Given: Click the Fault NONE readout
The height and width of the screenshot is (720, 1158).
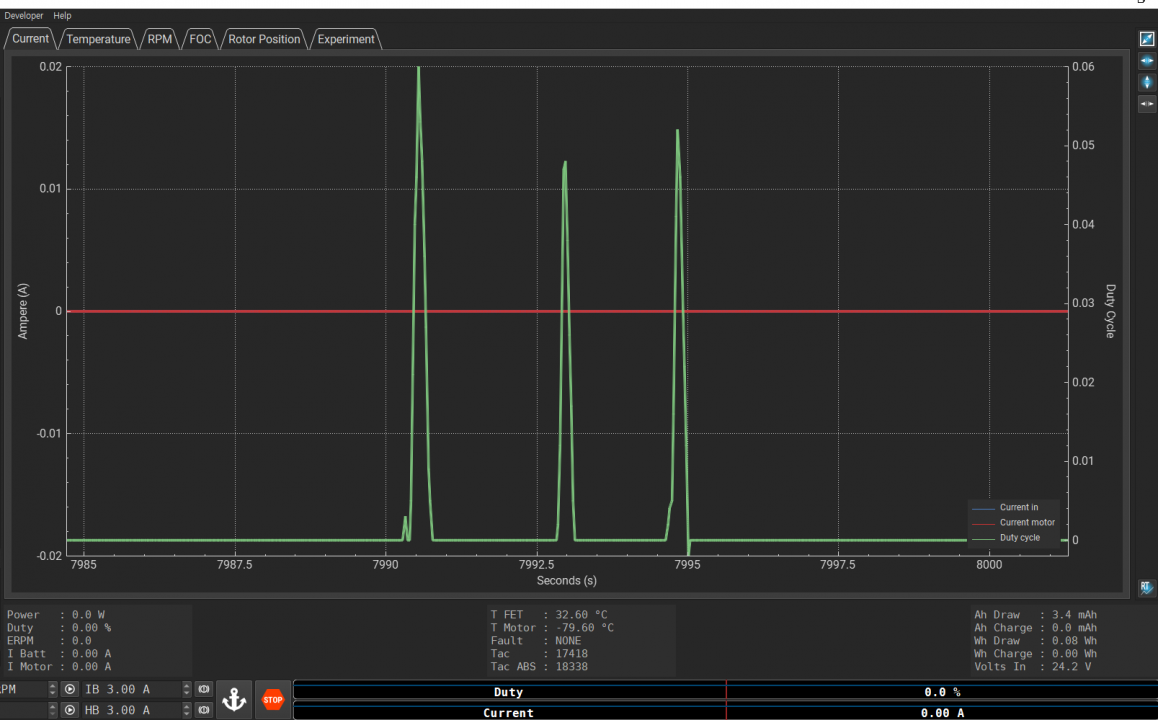Looking at the screenshot, I should [536, 640].
